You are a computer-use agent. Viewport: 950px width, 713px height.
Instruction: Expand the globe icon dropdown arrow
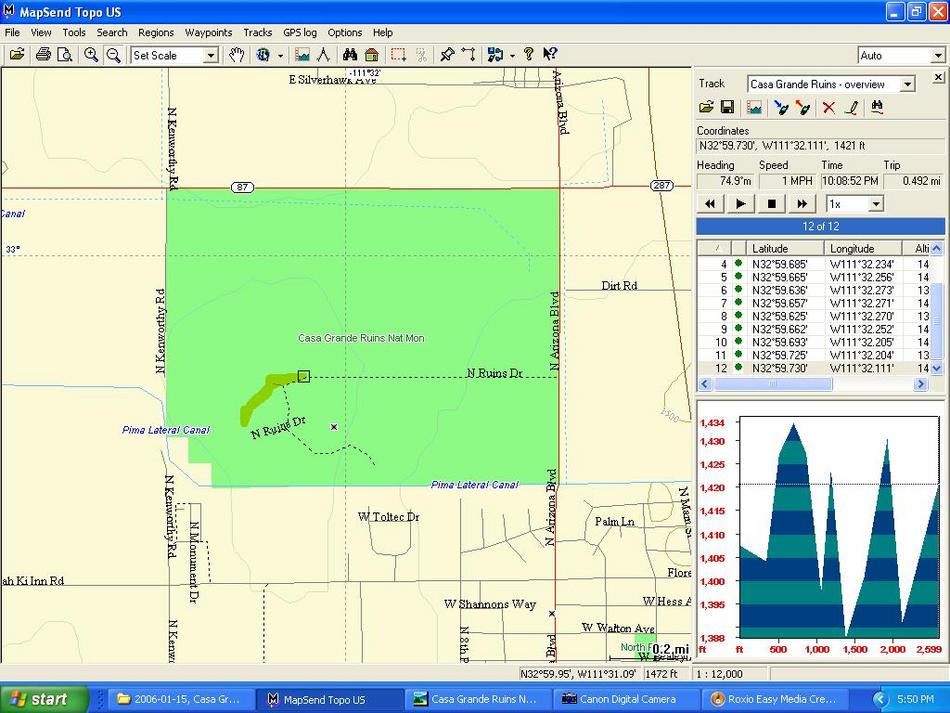[x=280, y=55]
